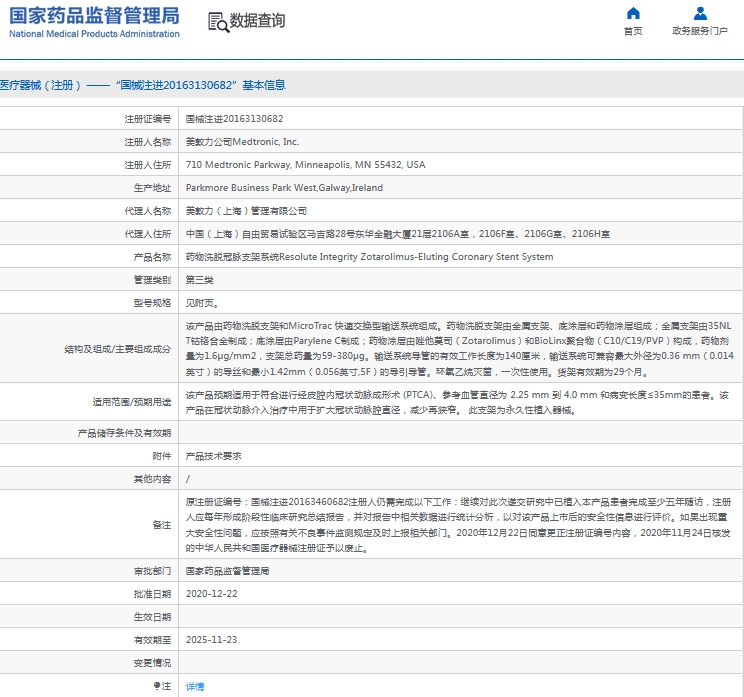
Task: Click the 管理类别 row label
Action: pyautogui.click(x=152, y=279)
